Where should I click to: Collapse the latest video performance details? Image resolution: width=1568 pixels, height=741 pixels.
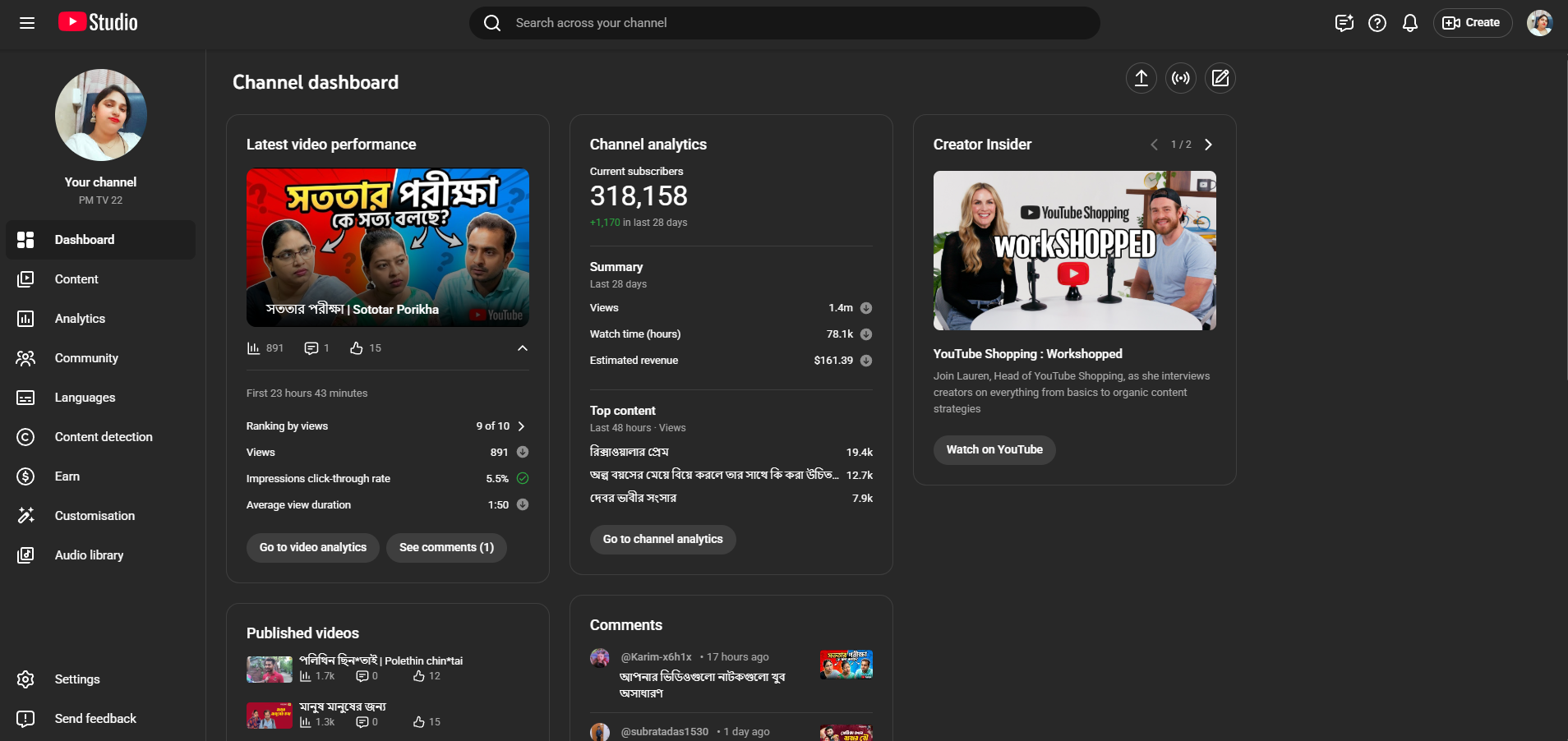522,348
